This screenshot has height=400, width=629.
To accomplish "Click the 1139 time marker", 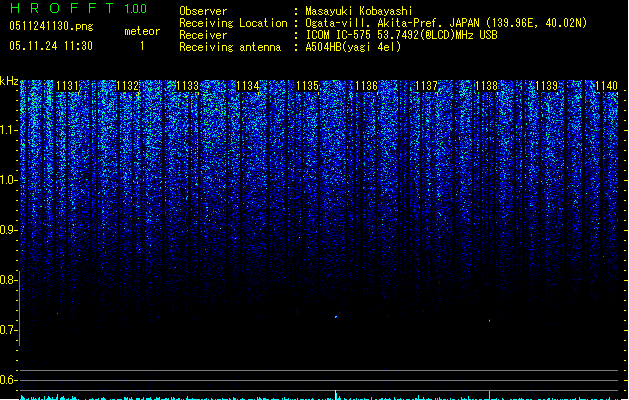I will 546,86.
